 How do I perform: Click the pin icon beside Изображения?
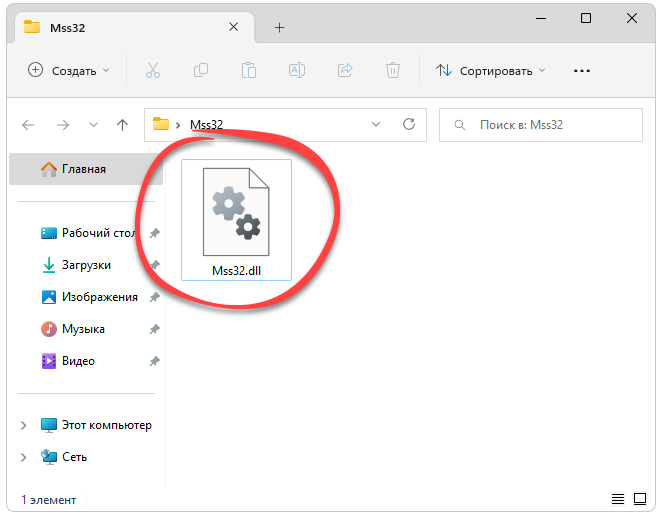coord(155,297)
